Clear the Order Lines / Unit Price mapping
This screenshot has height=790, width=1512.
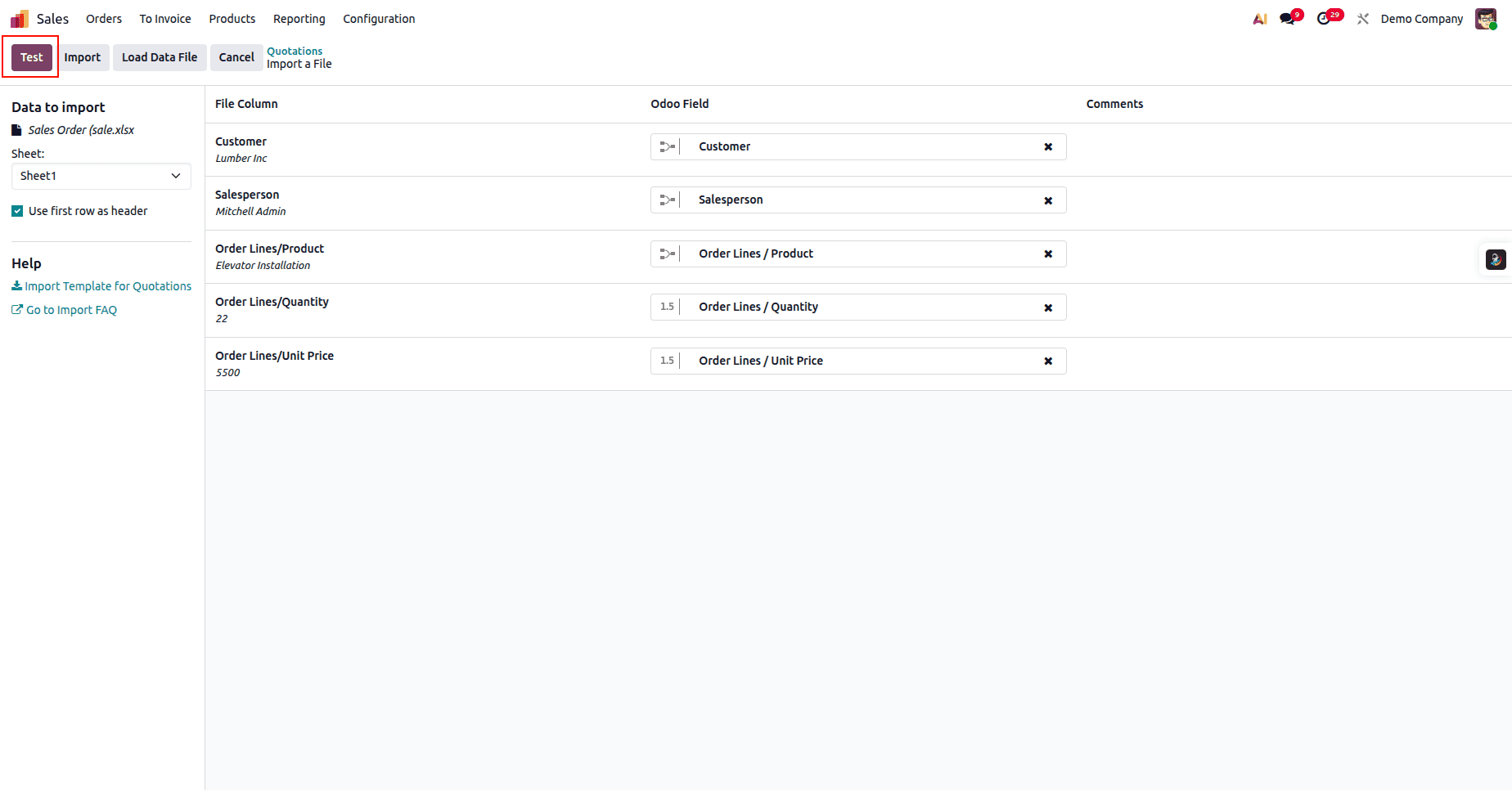(1048, 361)
